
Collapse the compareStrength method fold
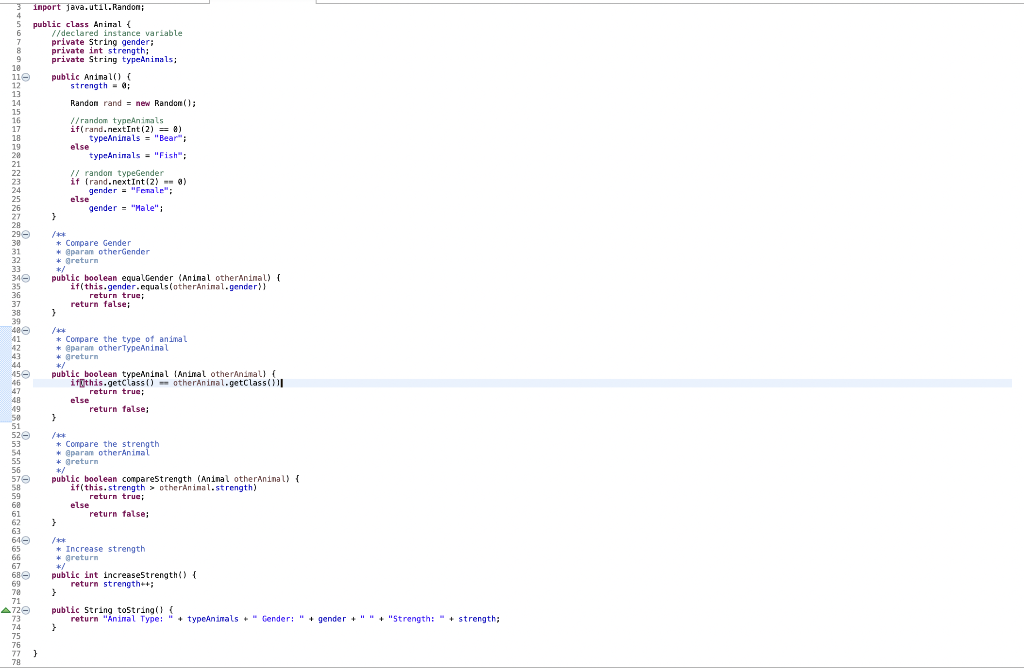click(x=24, y=479)
